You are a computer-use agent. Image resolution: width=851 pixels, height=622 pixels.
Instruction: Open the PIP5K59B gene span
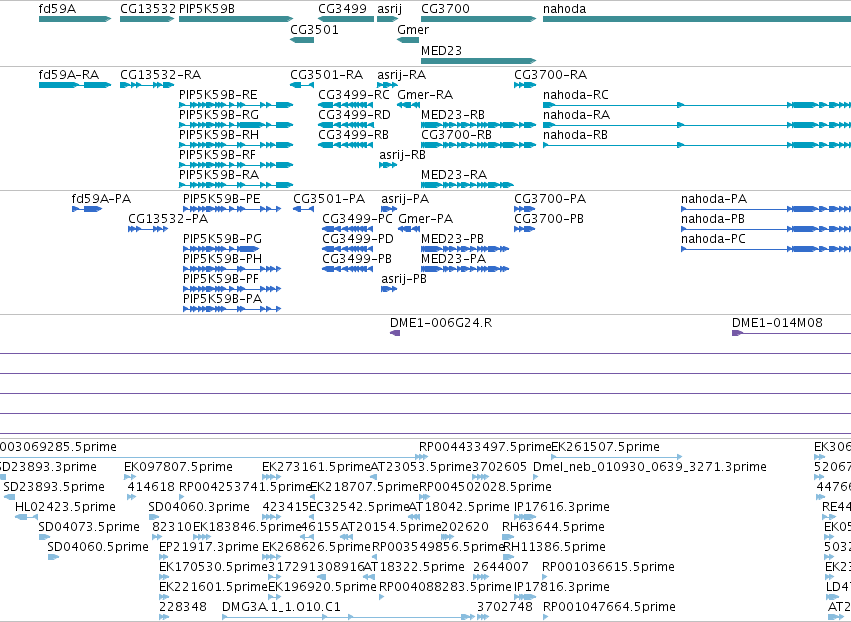pyautogui.click(x=236, y=19)
